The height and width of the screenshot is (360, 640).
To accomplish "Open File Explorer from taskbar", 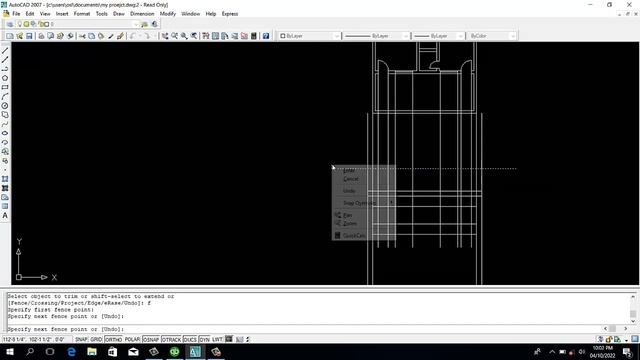I will pyautogui.click(x=92, y=352).
